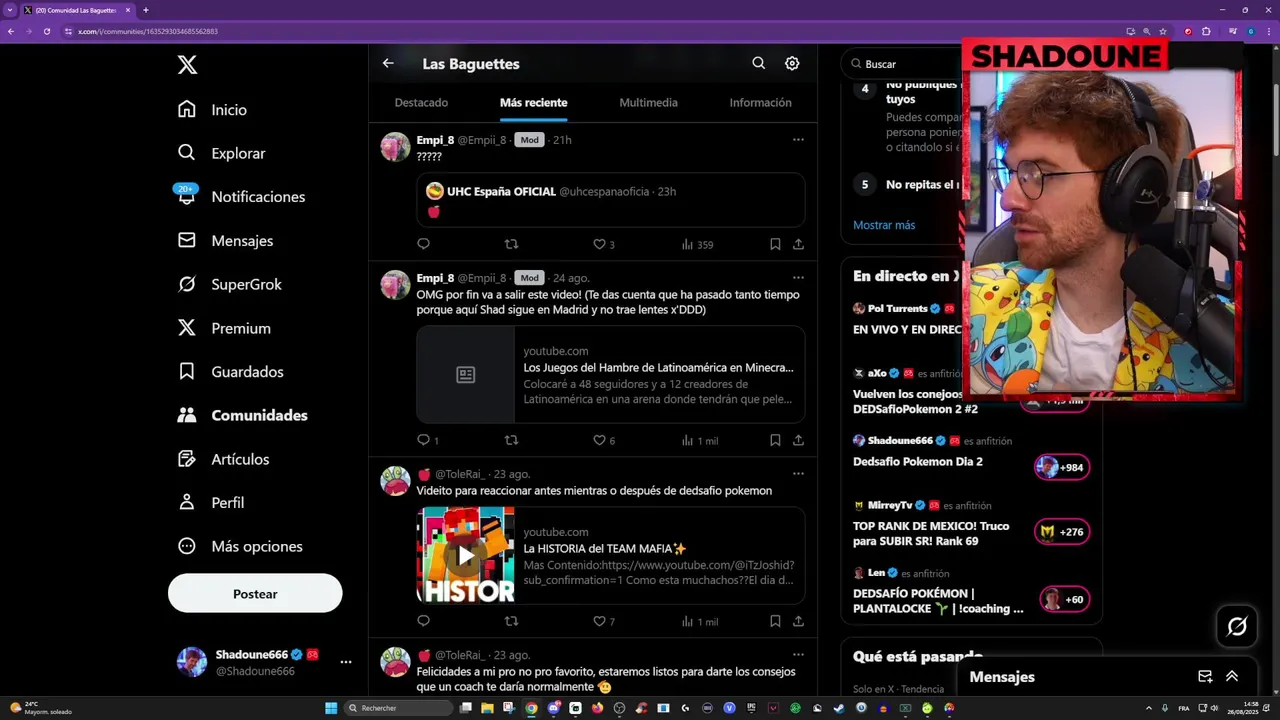
Task: Open more options on Empi_8 ????? post
Action: coord(798,140)
